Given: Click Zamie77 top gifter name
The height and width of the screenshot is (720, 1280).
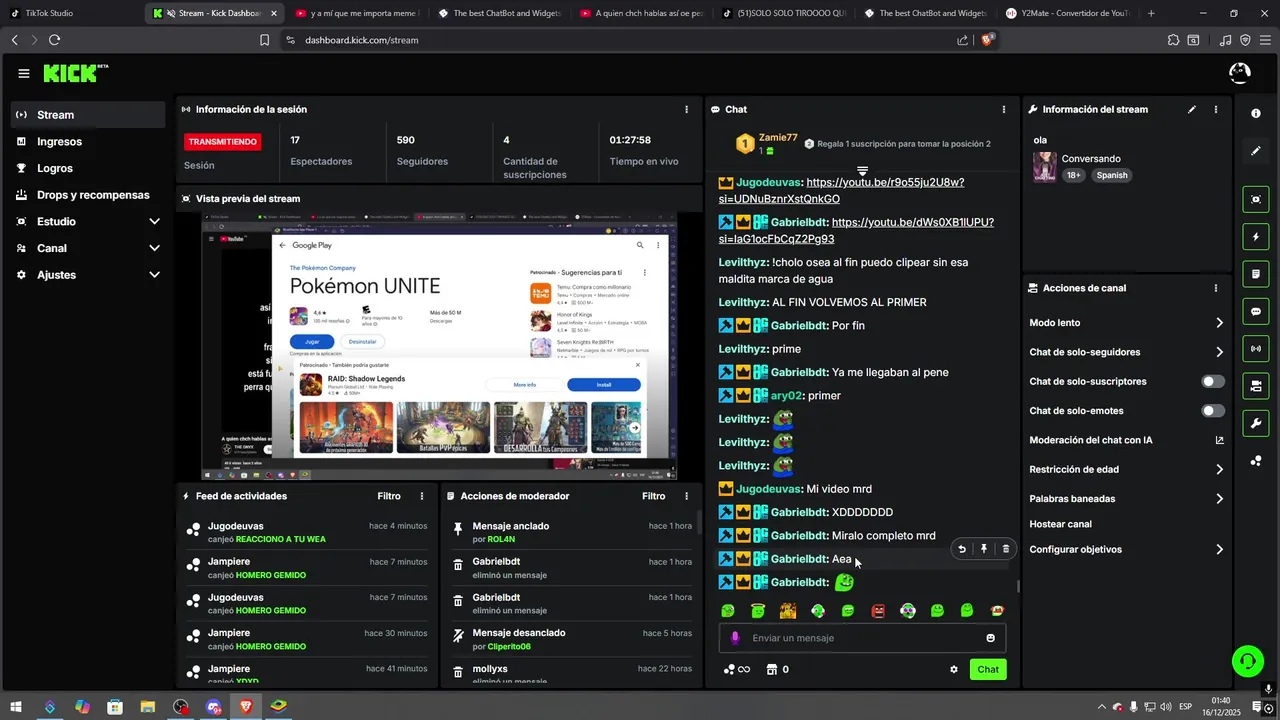Looking at the screenshot, I should click(x=778, y=138).
